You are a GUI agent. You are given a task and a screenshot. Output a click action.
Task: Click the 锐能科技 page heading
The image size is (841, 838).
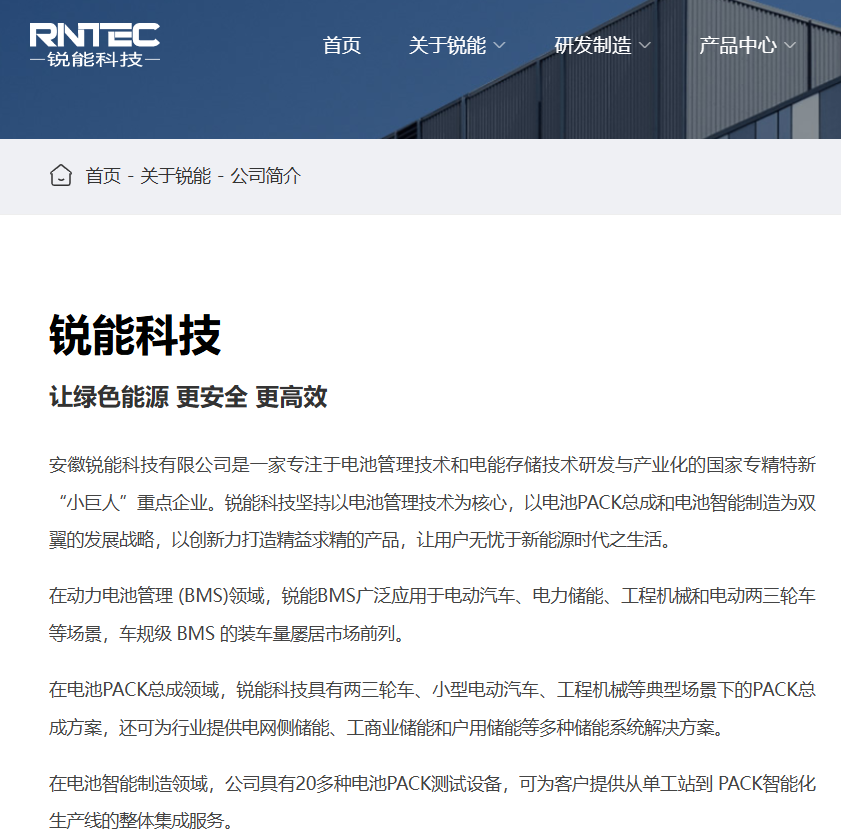[135, 335]
